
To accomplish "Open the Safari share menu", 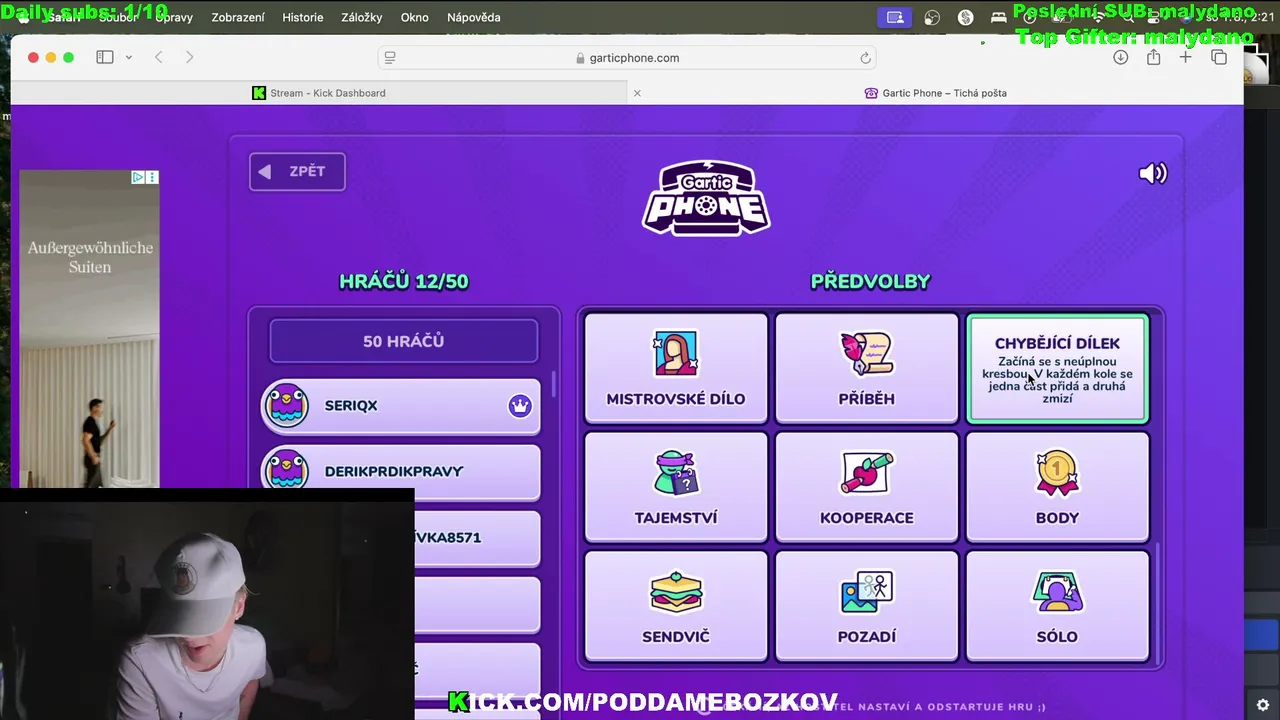I will point(1153,57).
